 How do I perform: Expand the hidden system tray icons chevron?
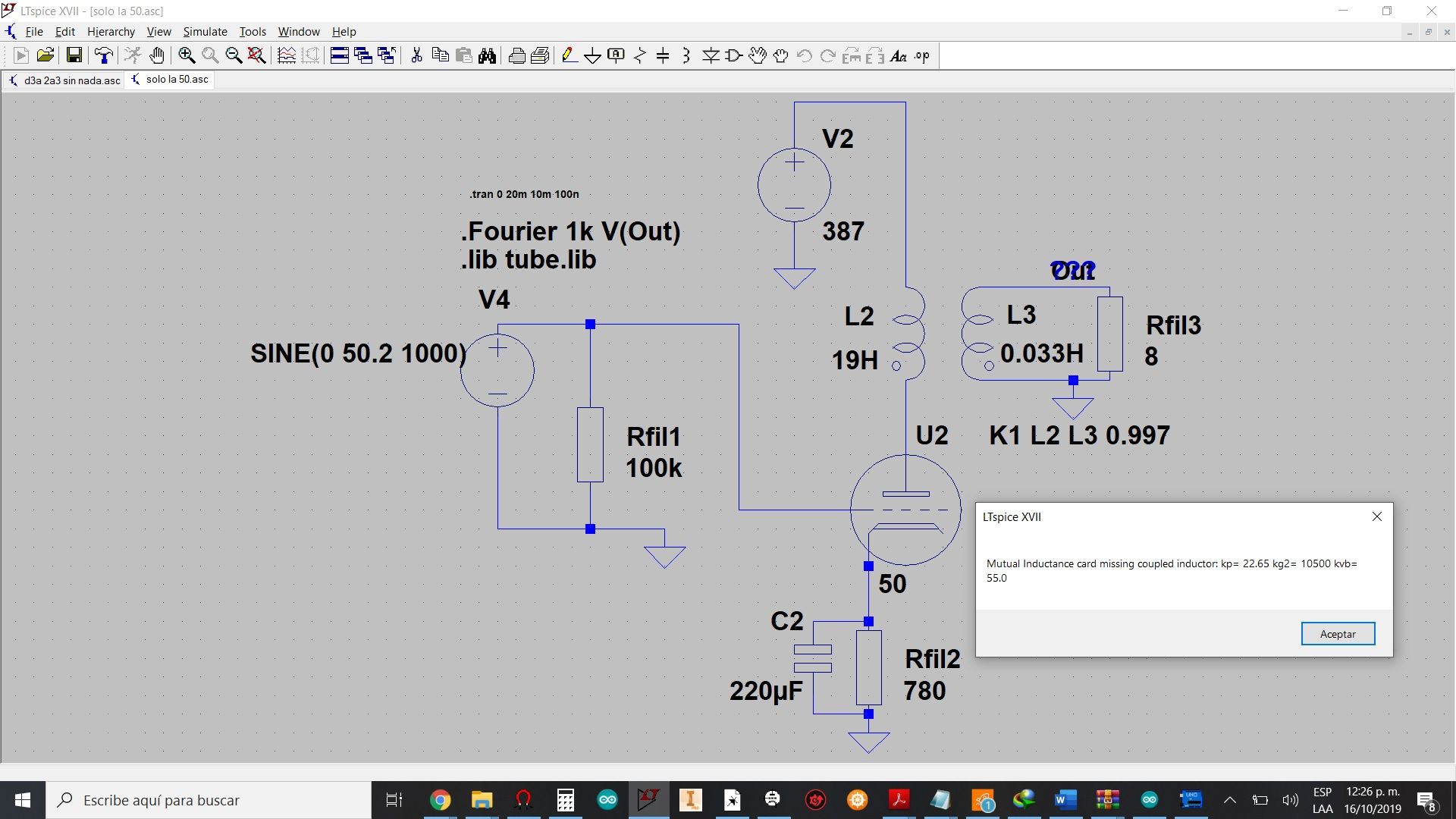click(1229, 800)
